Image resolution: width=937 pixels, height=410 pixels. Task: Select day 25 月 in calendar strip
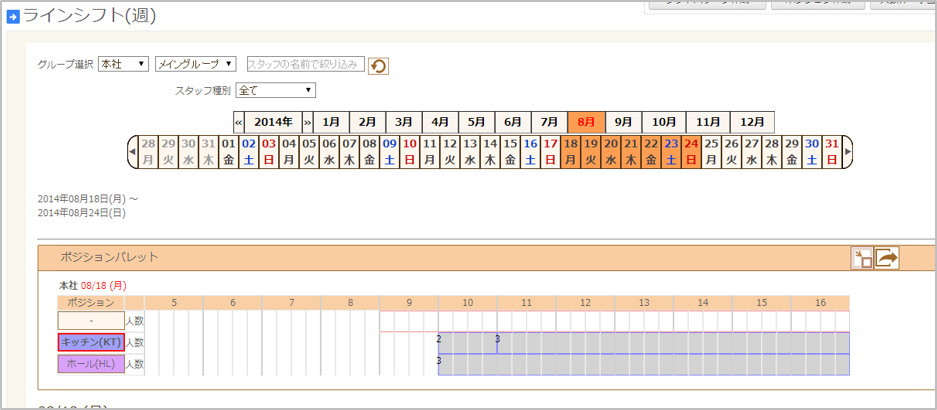click(711, 152)
